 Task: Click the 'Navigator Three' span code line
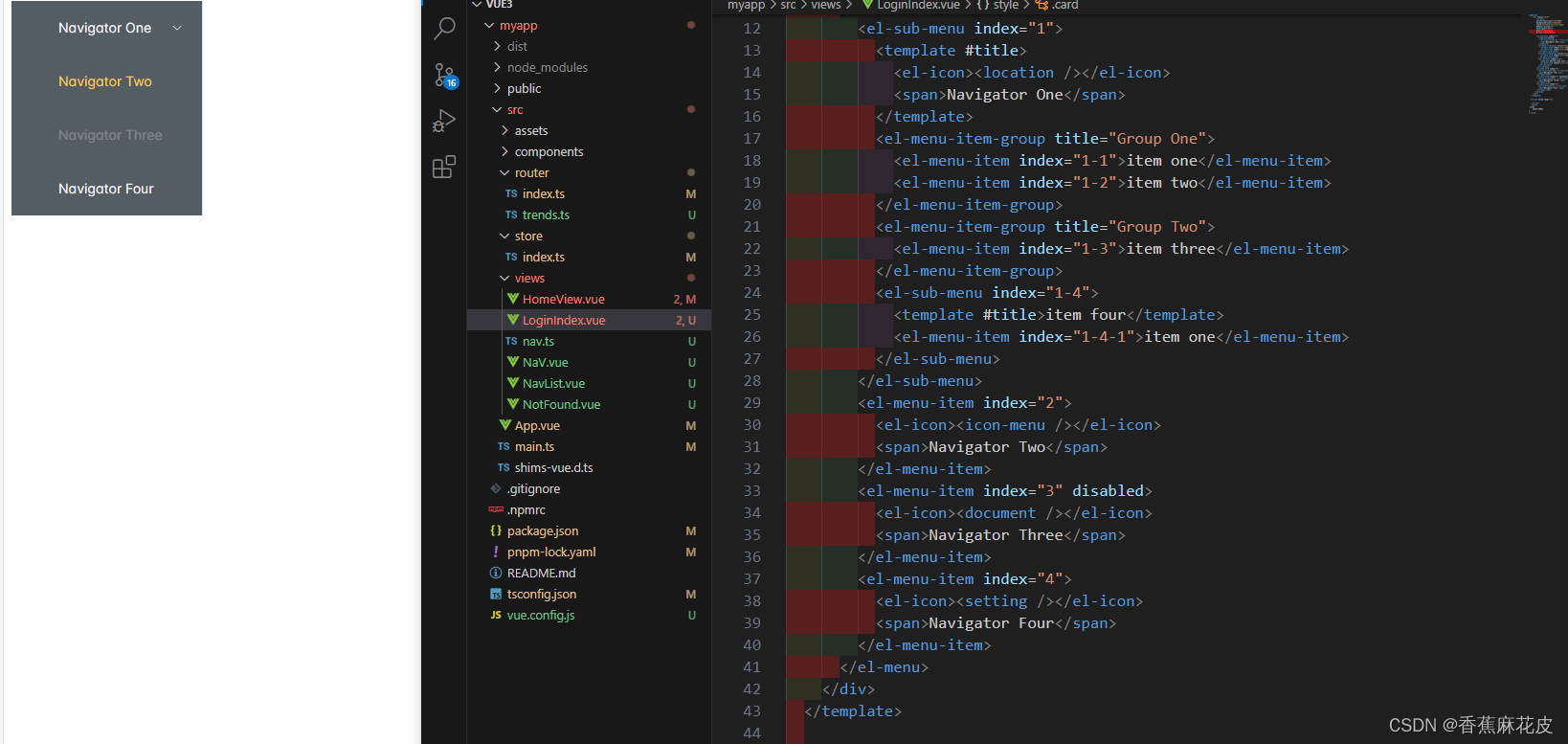pyautogui.click(x=1000, y=535)
